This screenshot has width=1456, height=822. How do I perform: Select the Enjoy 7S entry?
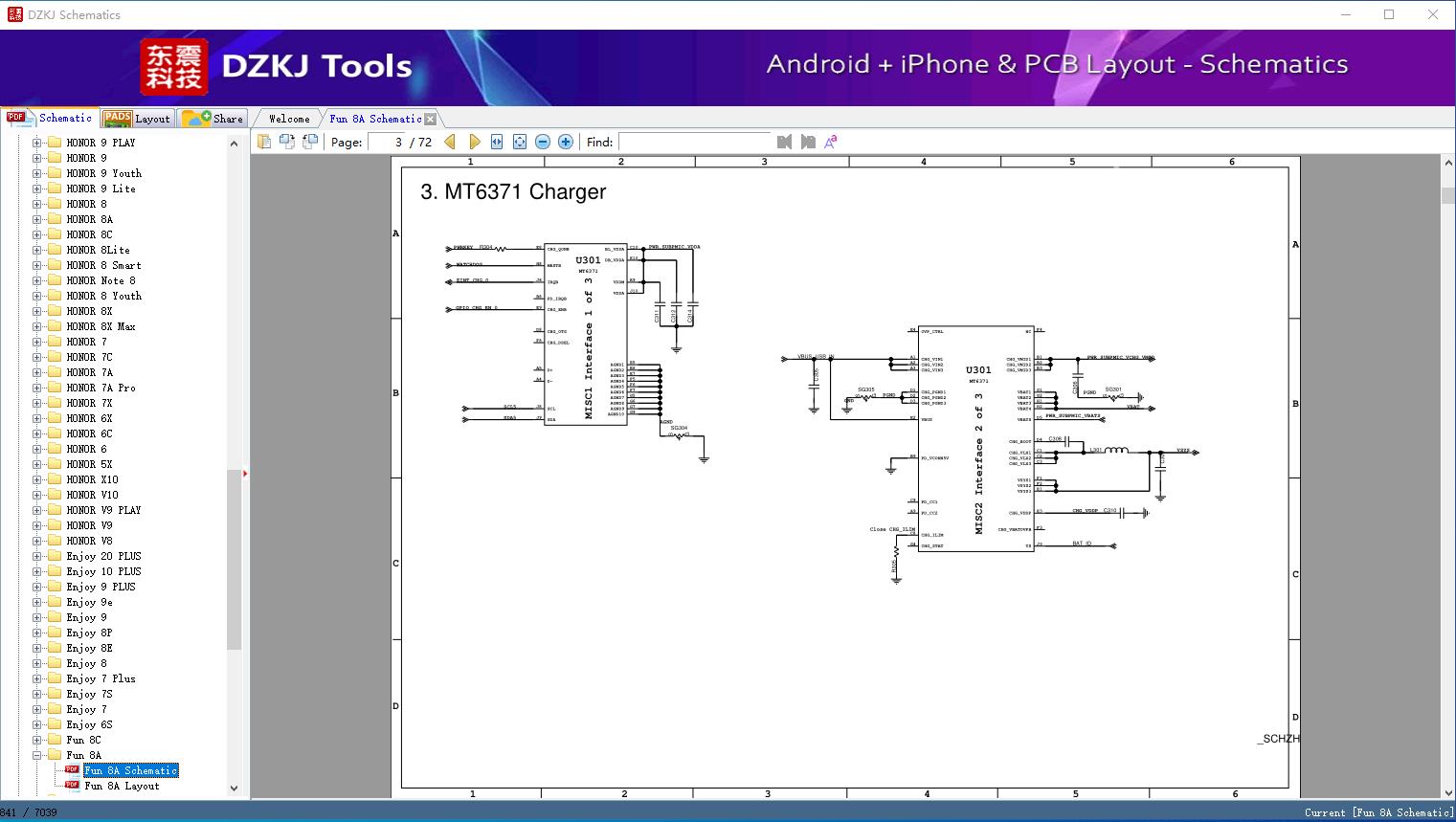pyautogui.click(x=89, y=694)
